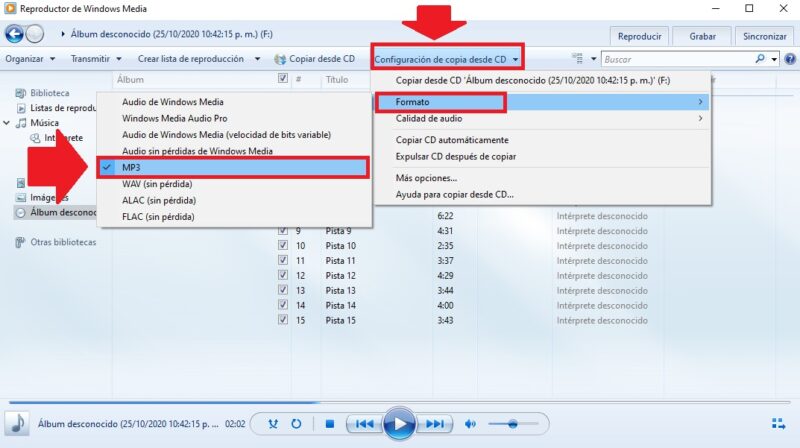Click the Listas de reproducción icon
This screenshot has height=448, width=800.
21,108
